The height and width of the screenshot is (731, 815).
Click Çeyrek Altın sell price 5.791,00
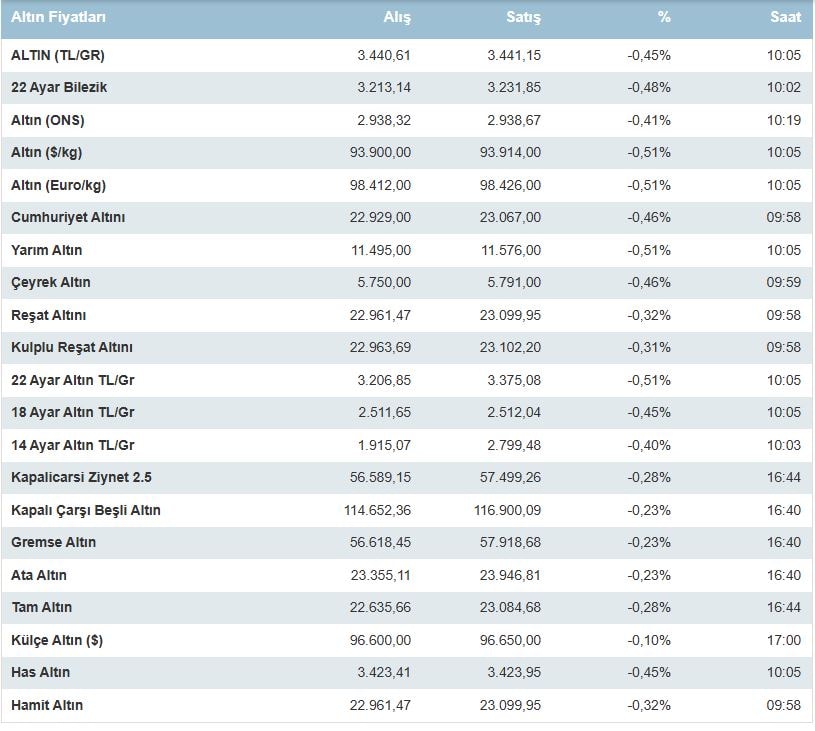click(x=514, y=282)
